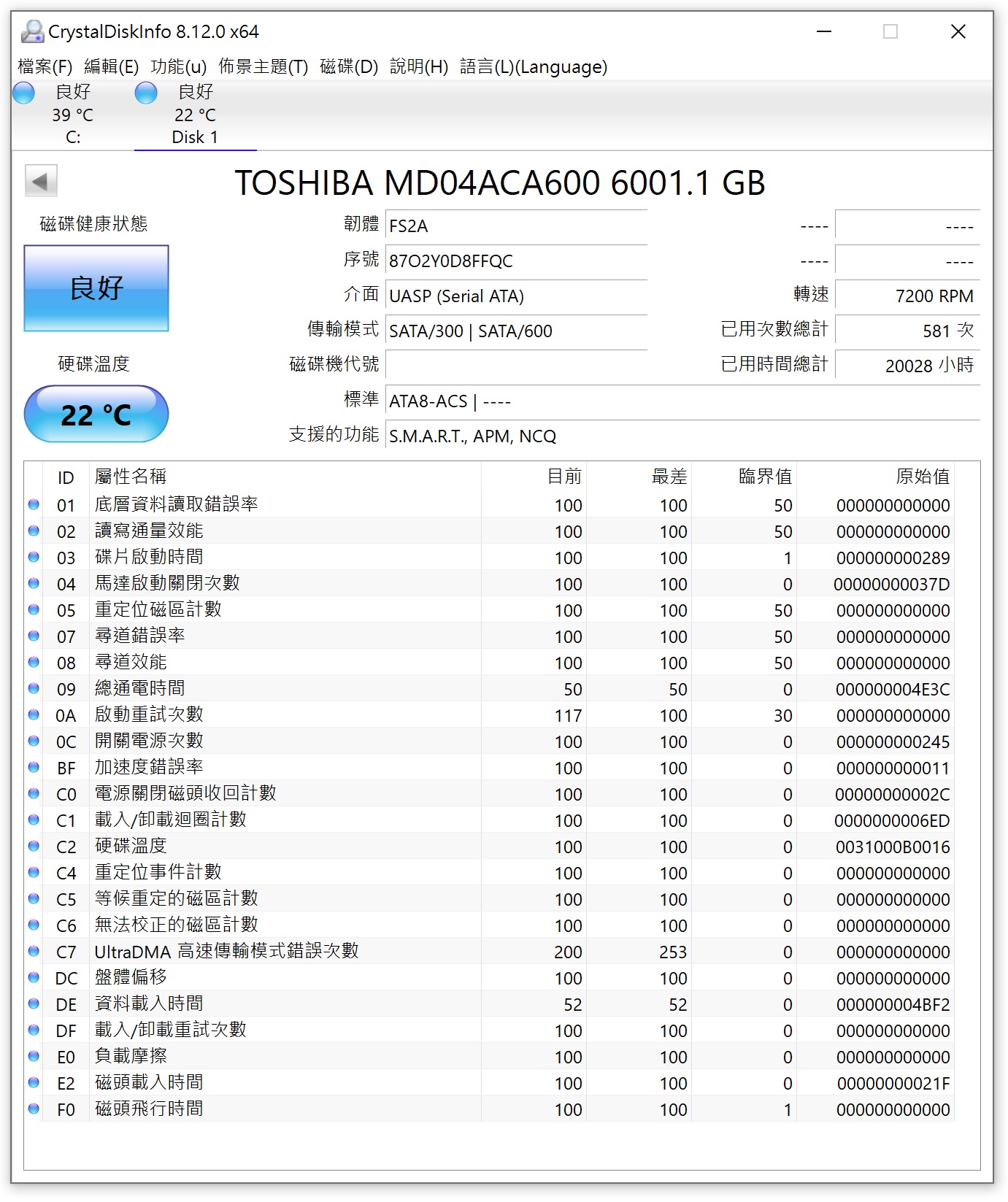Select the 讀寫通量效能 attribute row
The width and height of the screenshot is (1008, 1202).
click(x=490, y=531)
